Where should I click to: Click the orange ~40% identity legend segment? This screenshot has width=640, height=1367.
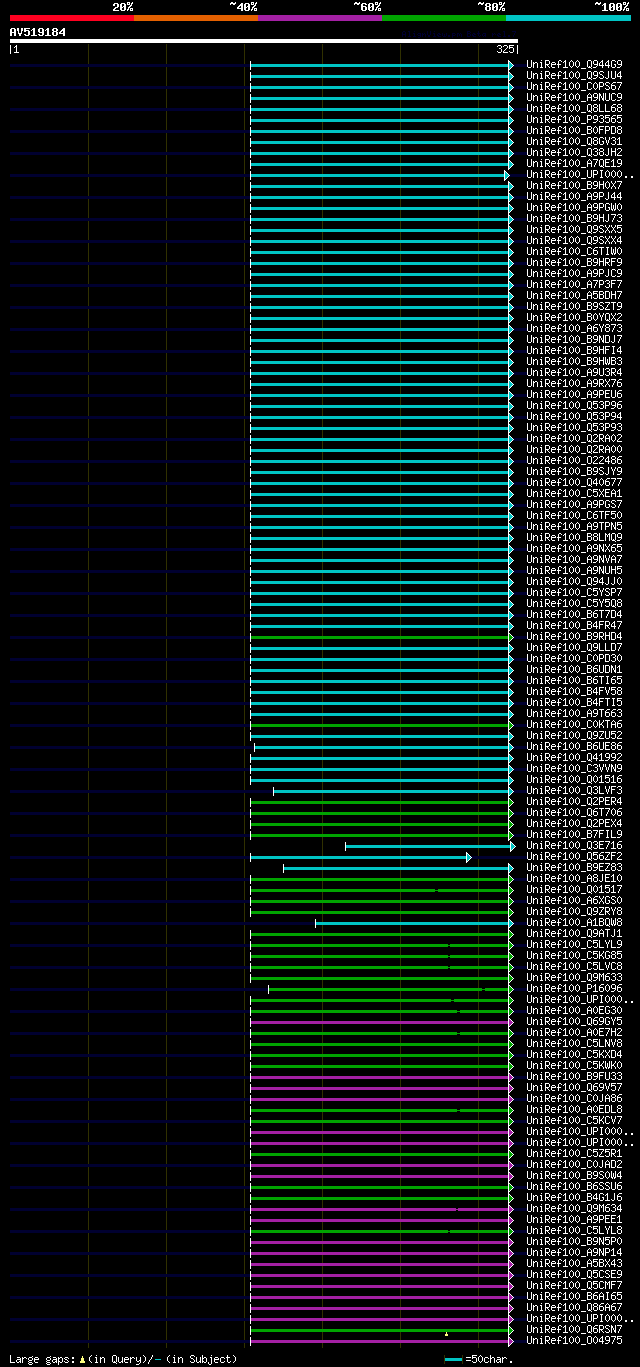point(196,17)
